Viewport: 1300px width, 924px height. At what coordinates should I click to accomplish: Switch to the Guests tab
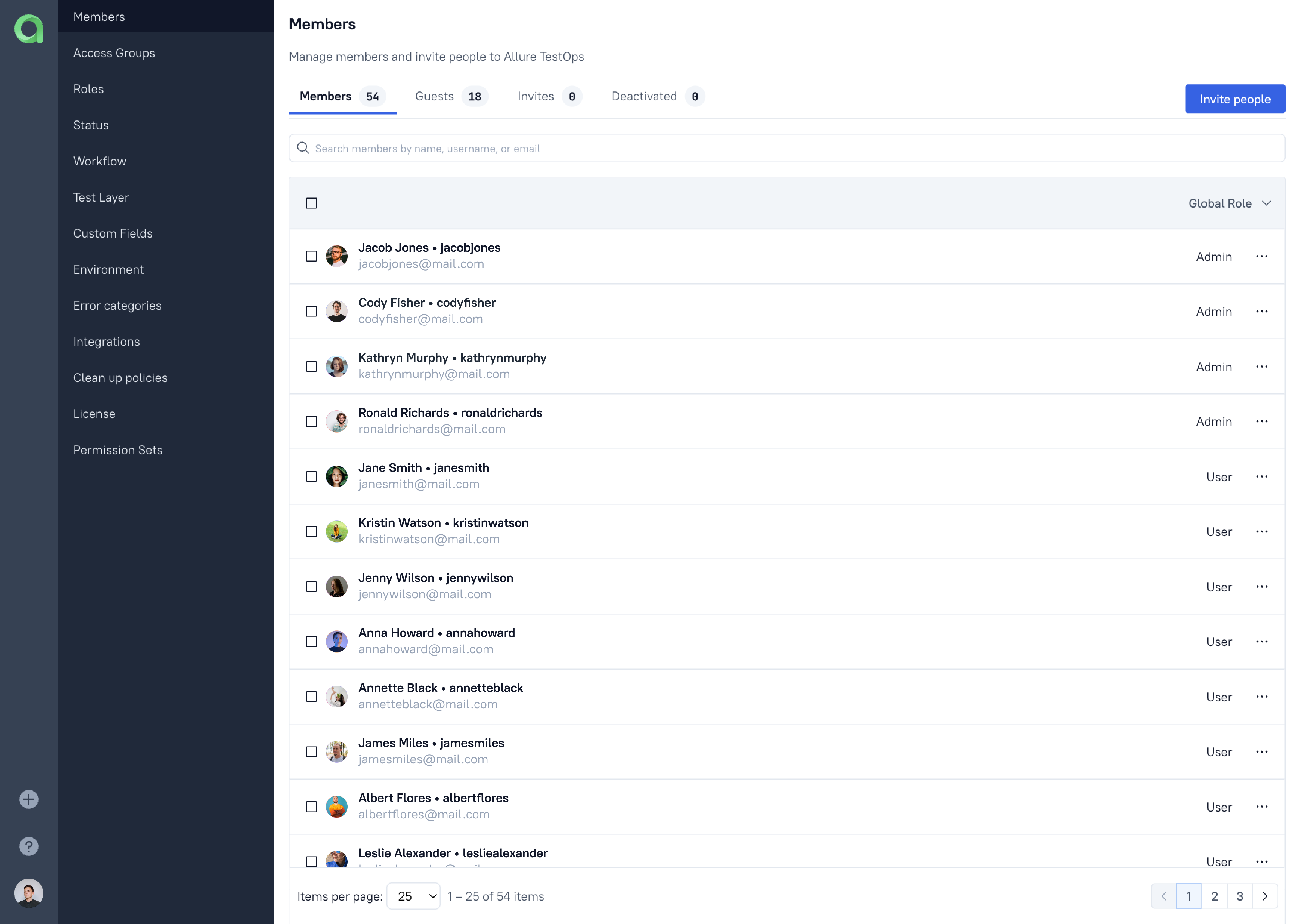(x=434, y=96)
